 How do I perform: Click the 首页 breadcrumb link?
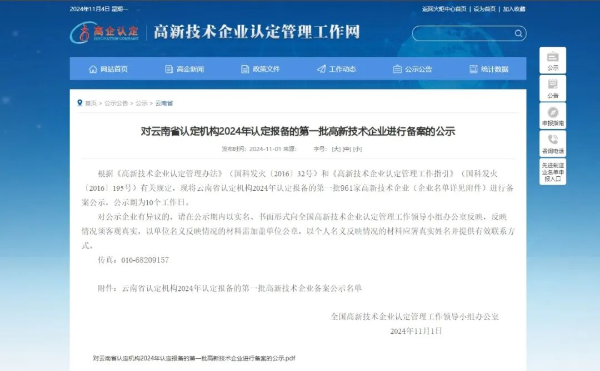pyautogui.click(x=91, y=103)
